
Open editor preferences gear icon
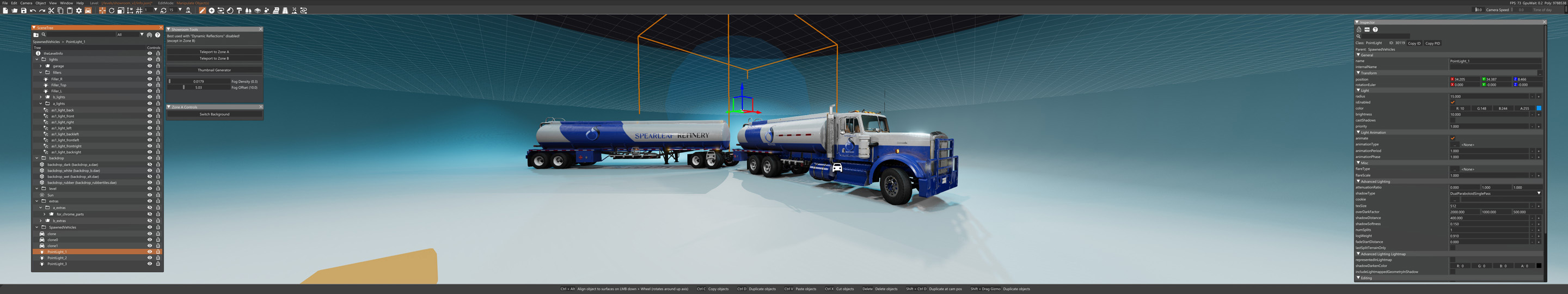79,10
